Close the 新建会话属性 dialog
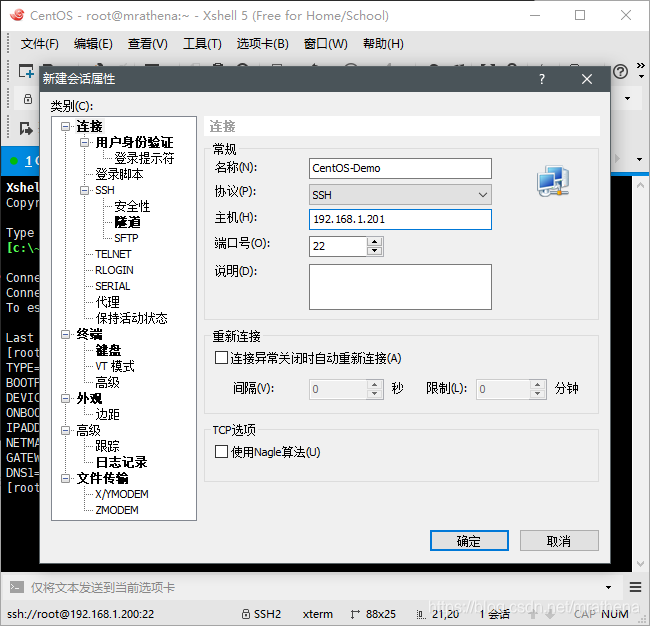Screen dimensions: 650x626 (587, 79)
